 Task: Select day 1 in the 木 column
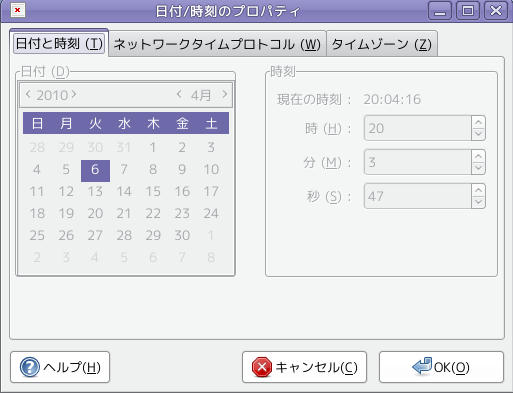(153, 147)
